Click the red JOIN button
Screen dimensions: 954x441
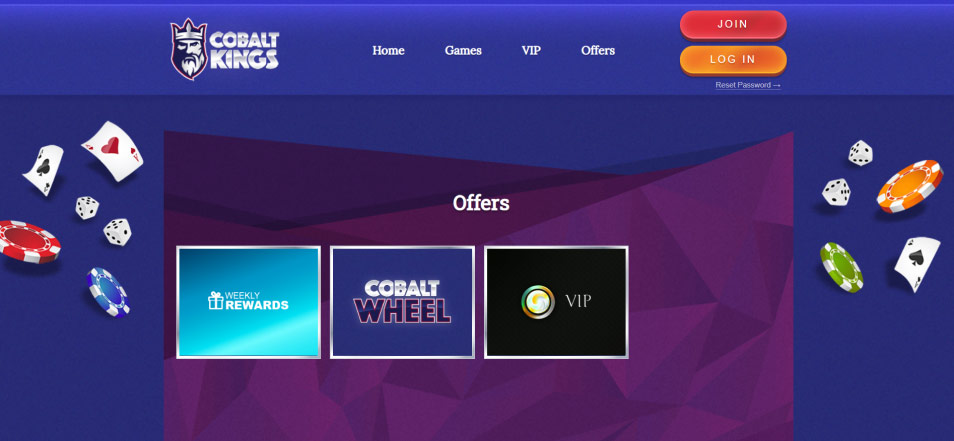click(x=733, y=24)
